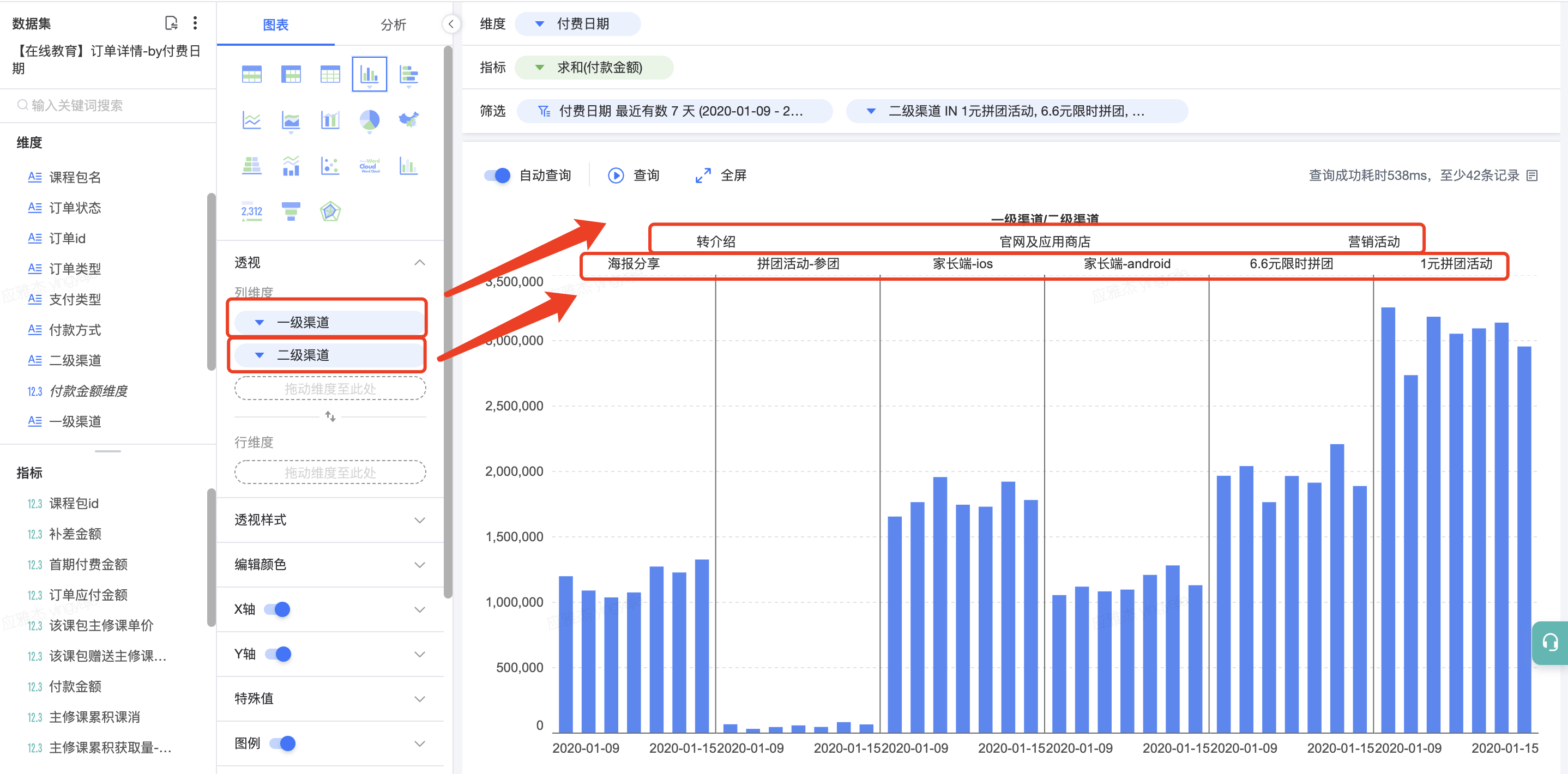
Task: Click the row dimension drop placeholder
Action: tap(330, 472)
